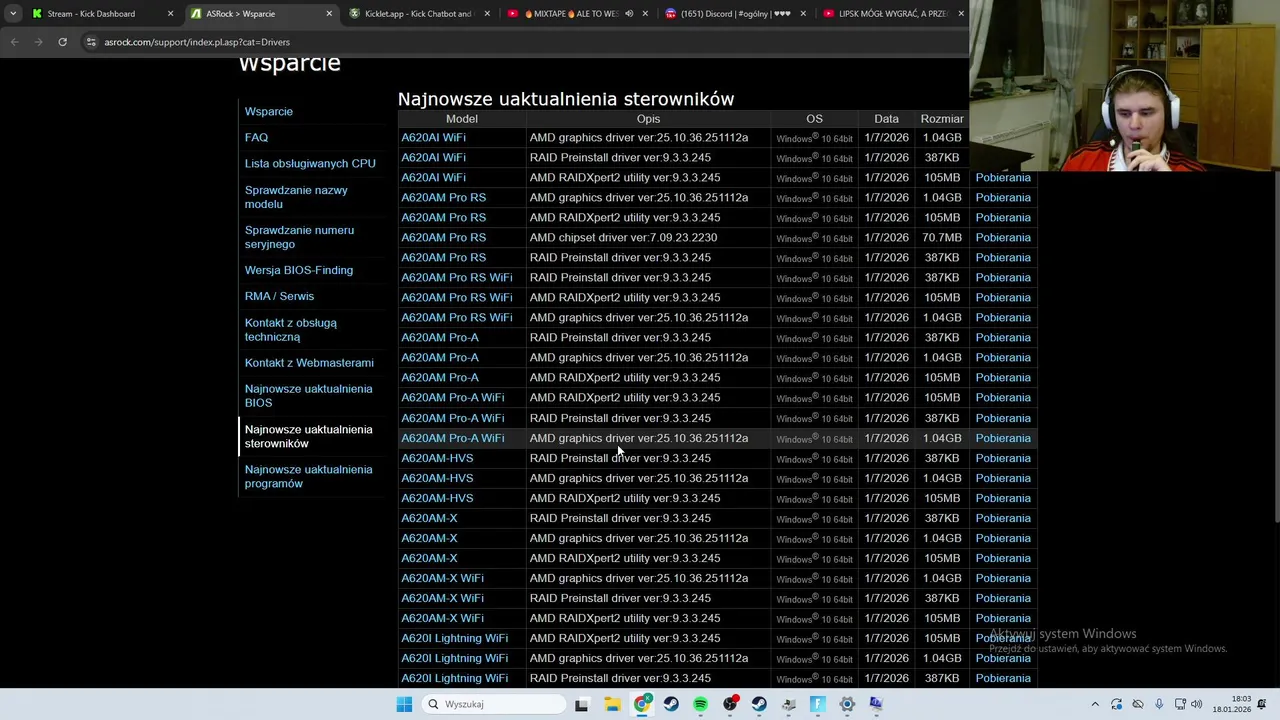The image size is (1280, 720).
Task: Click heading Najnowsze uaktualnienia sterowników
Action: [x=566, y=98]
